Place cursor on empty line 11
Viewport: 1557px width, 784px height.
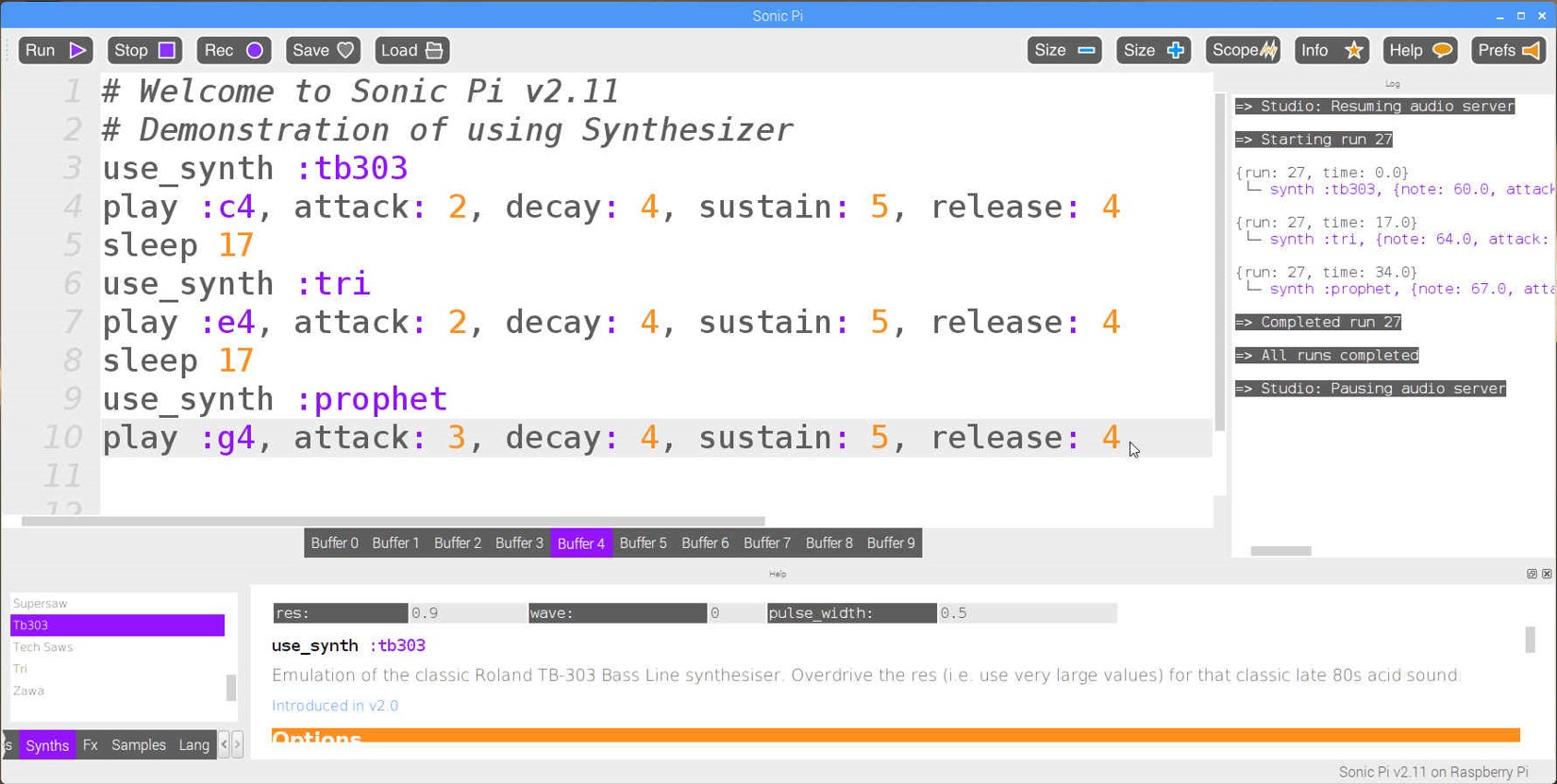click(x=656, y=475)
